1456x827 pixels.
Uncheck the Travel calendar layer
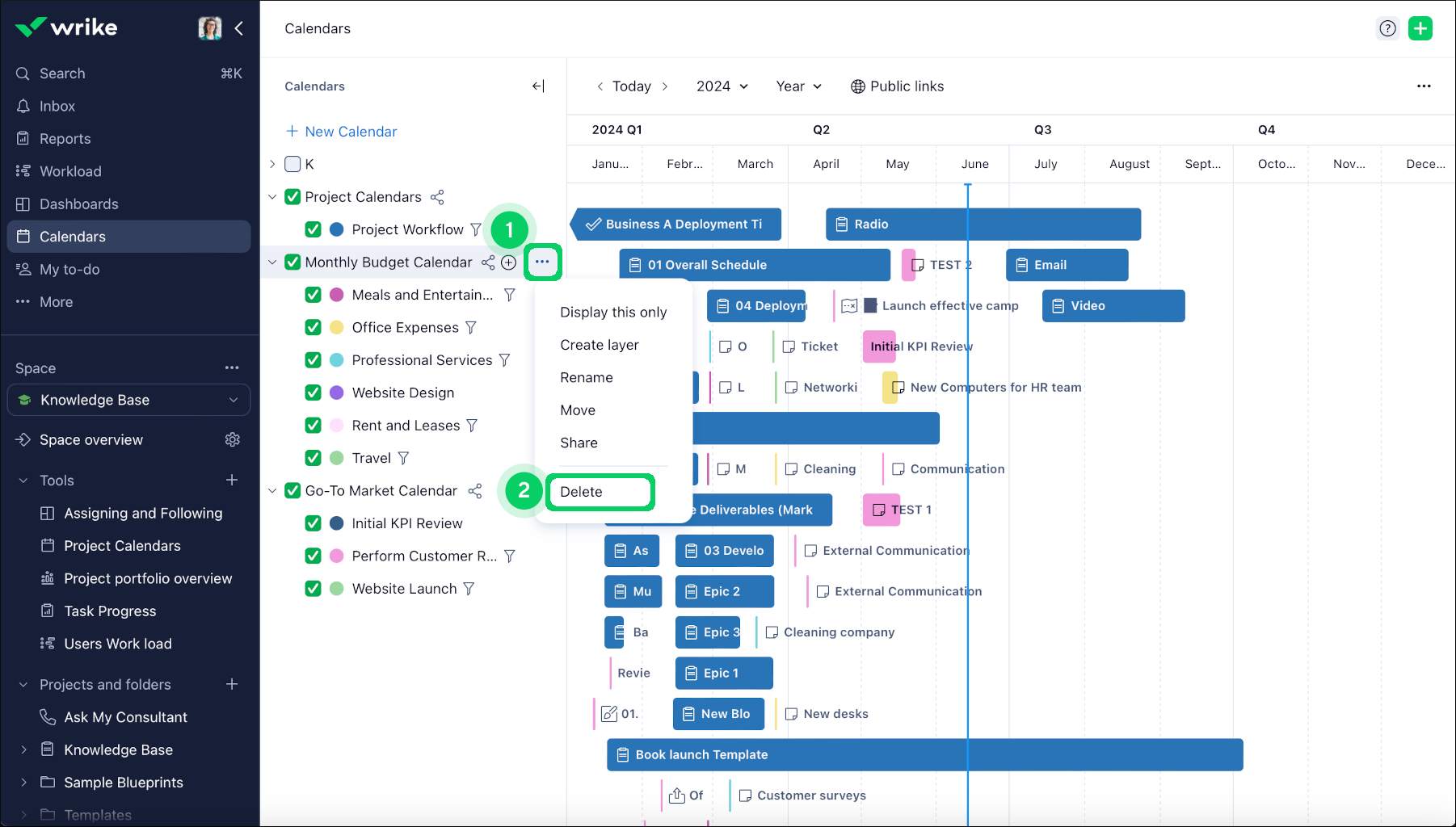(314, 458)
